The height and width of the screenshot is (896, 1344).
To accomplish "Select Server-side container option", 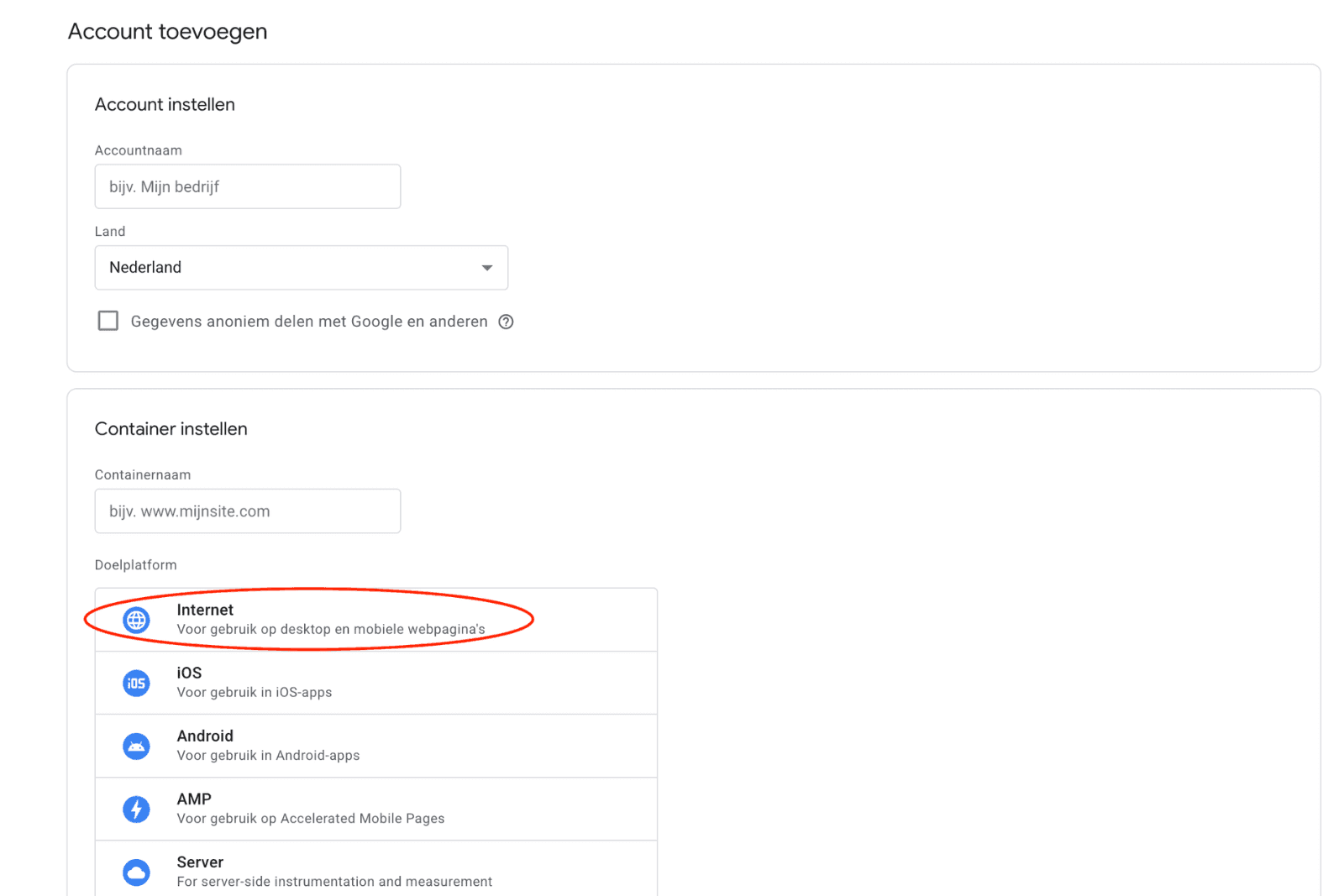I will coord(376,868).
